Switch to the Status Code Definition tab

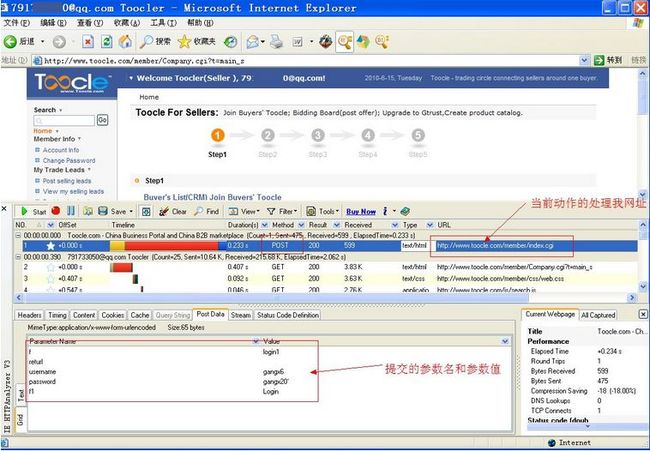click(x=288, y=315)
